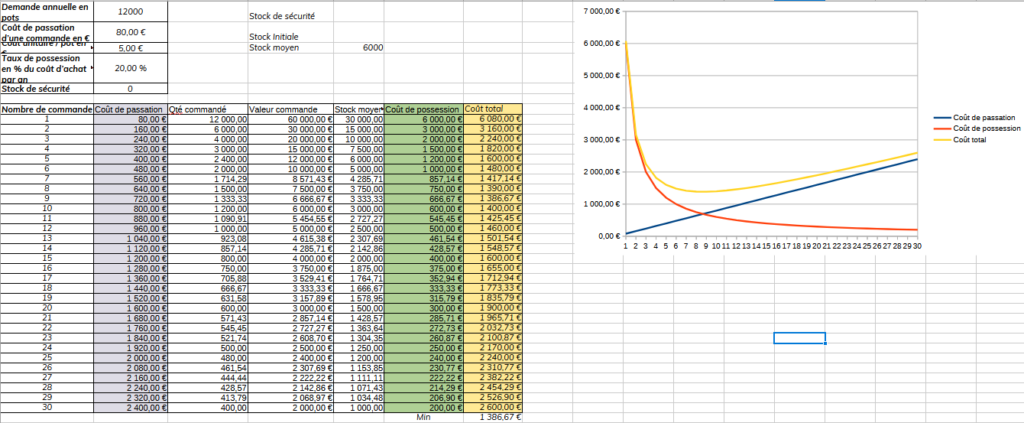Select the ordering cost cell 1 040,00 €

(x=131, y=238)
